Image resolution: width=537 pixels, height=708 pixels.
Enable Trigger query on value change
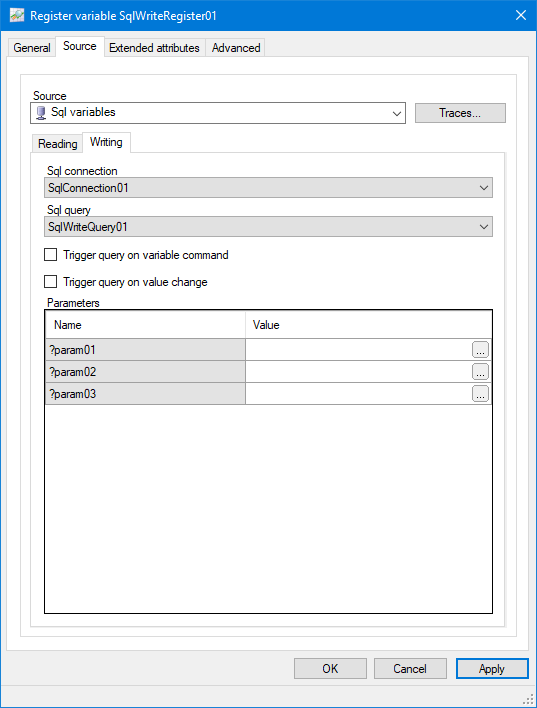pos(51,282)
